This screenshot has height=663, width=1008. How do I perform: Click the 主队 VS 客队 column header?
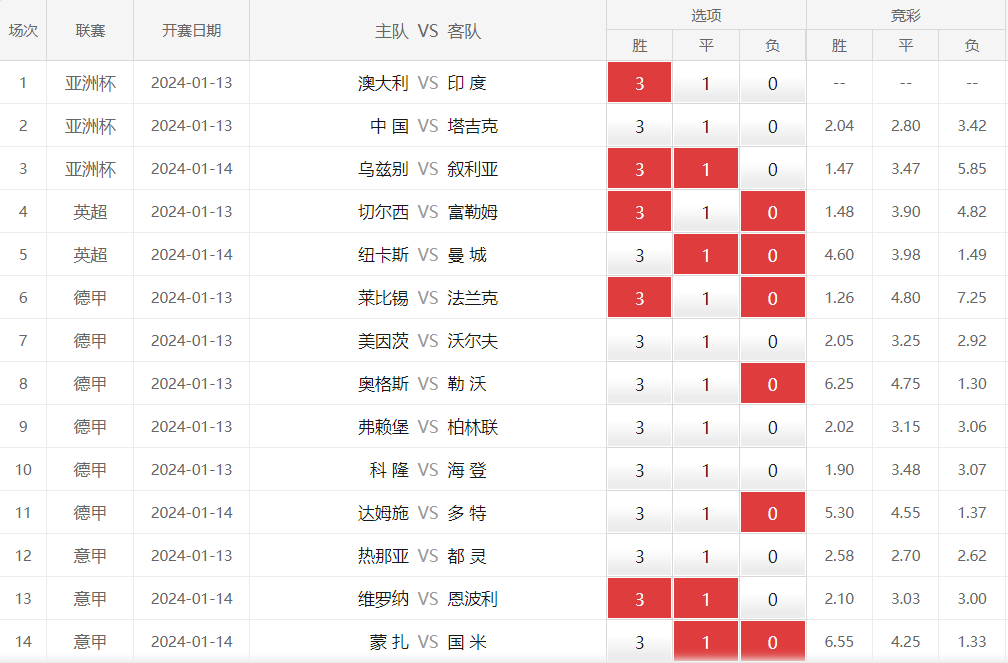point(428,30)
